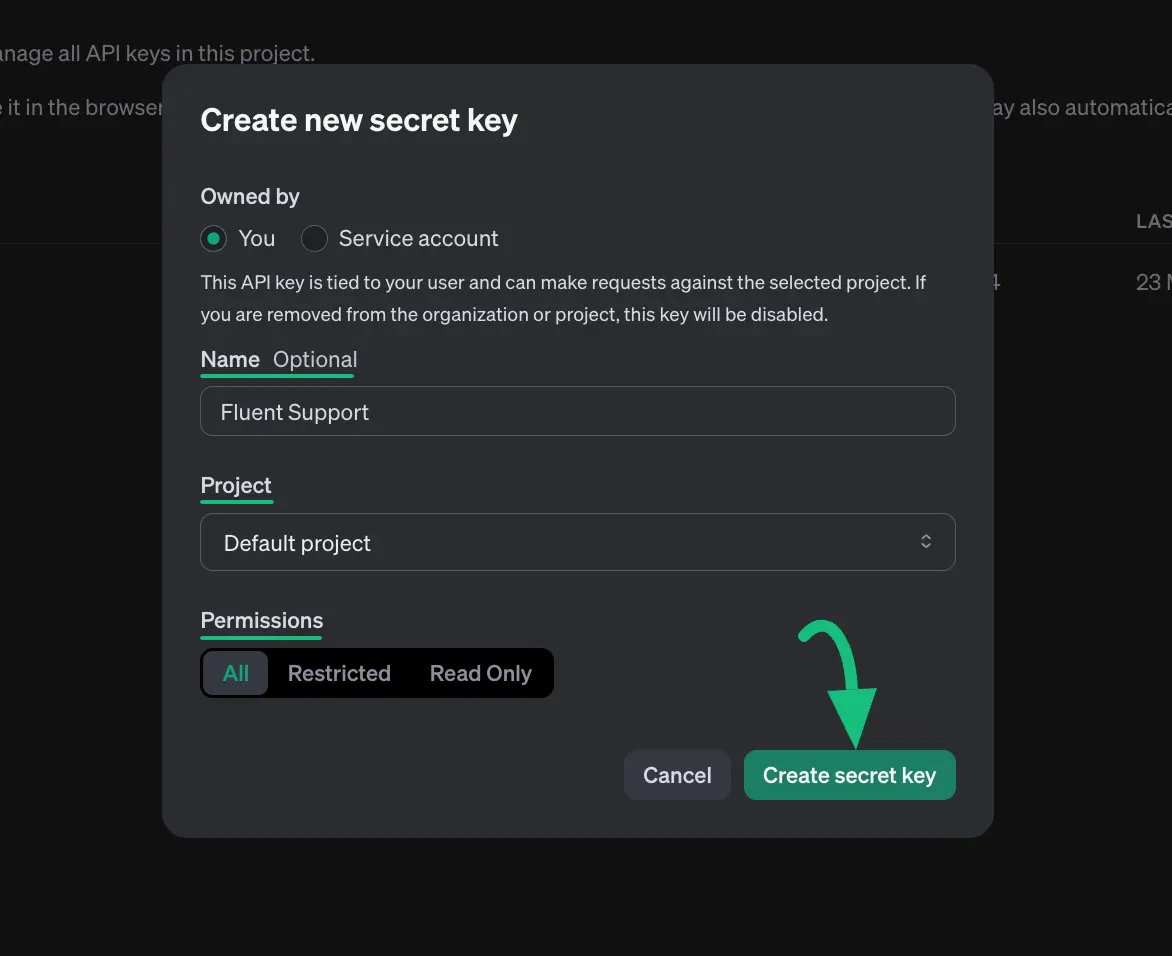Click the Name Optional label
This screenshot has height=956, width=1172.
pos(278,359)
